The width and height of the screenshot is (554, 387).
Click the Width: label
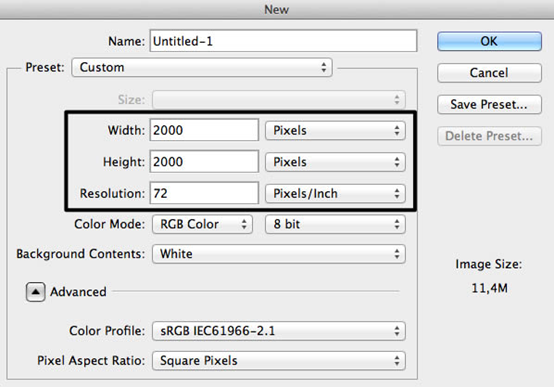pos(126,130)
